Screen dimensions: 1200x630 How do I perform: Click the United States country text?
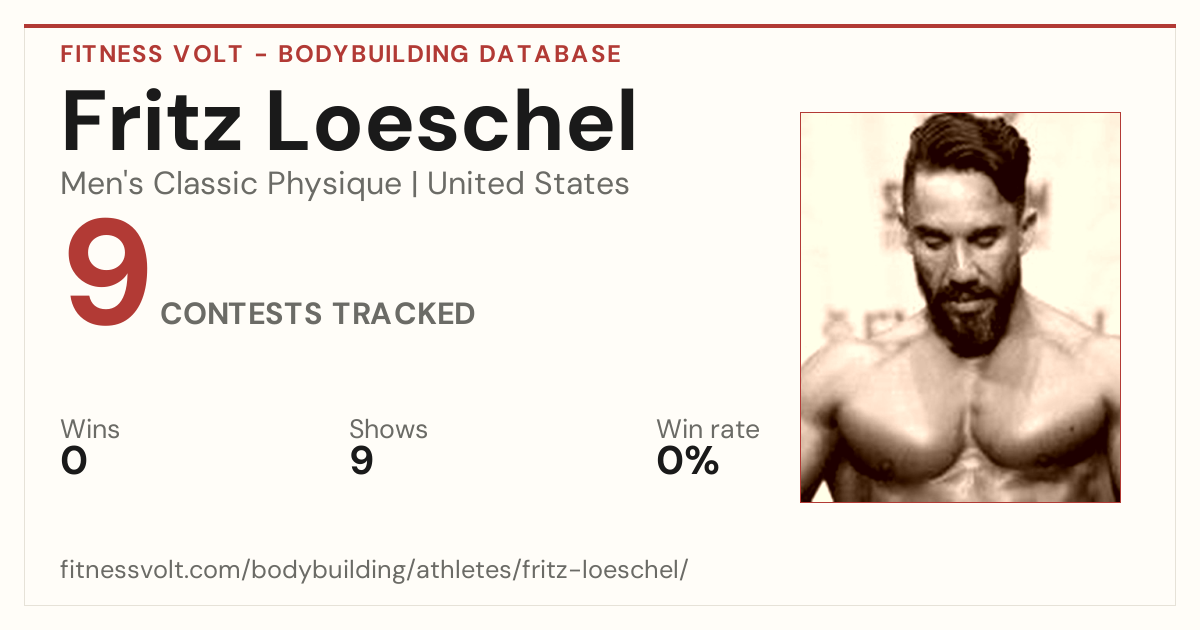tap(528, 184)
